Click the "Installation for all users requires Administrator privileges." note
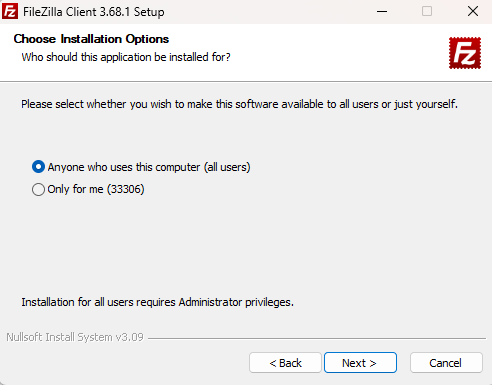 [157, 302]
